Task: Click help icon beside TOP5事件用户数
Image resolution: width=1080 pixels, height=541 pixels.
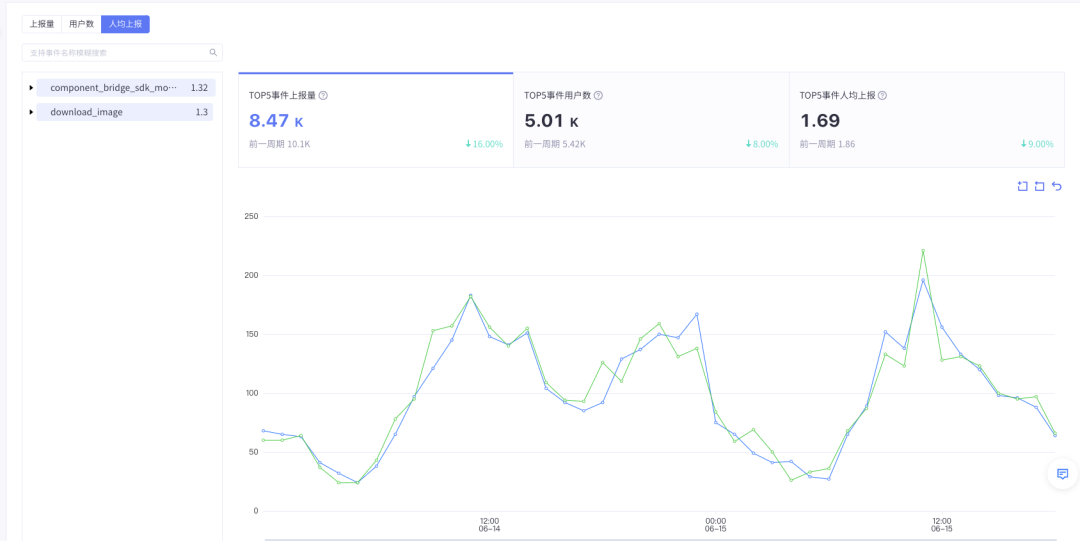Action: (598, 96)
